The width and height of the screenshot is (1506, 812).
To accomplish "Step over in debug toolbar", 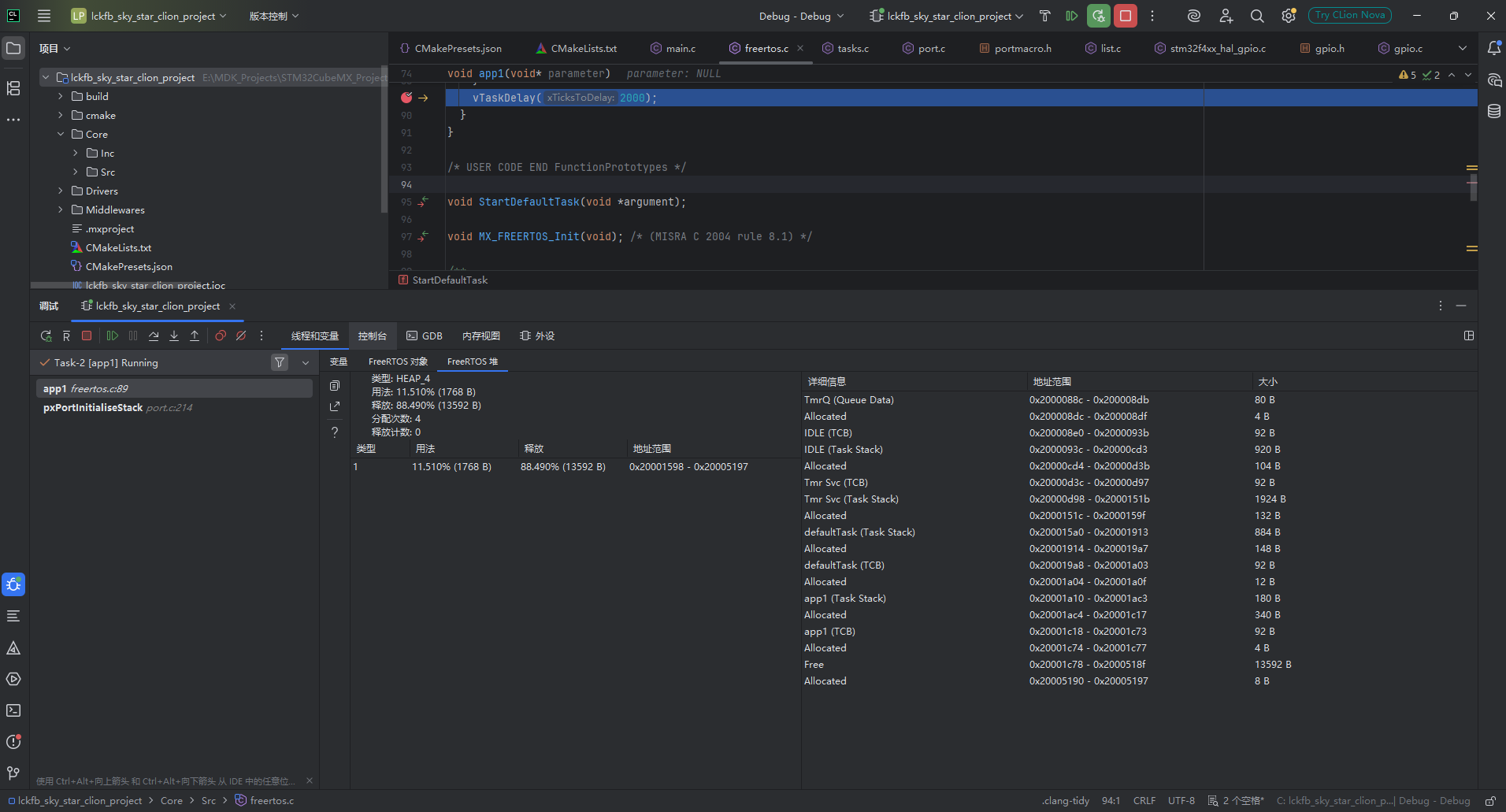I will tap(154, 336).
